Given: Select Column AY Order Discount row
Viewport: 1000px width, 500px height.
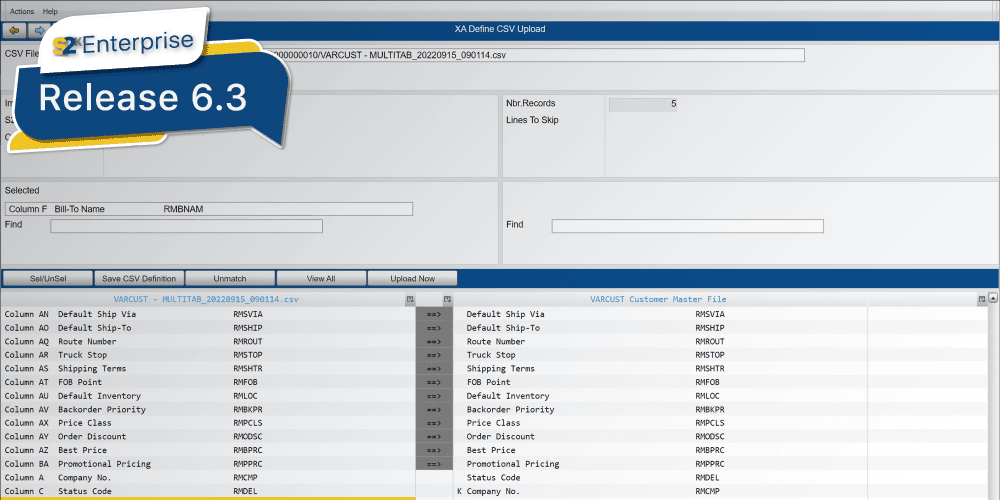Looking at the screenshot, I should point(208,437).
